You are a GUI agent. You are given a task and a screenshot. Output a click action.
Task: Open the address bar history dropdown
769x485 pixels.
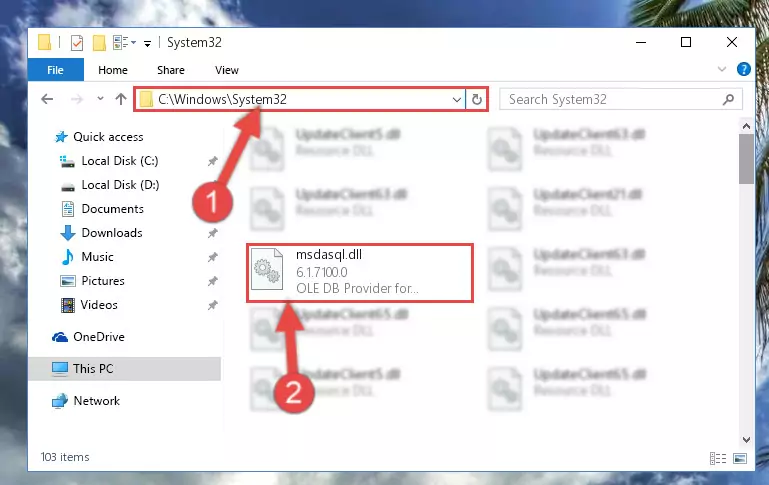point(457,100)
